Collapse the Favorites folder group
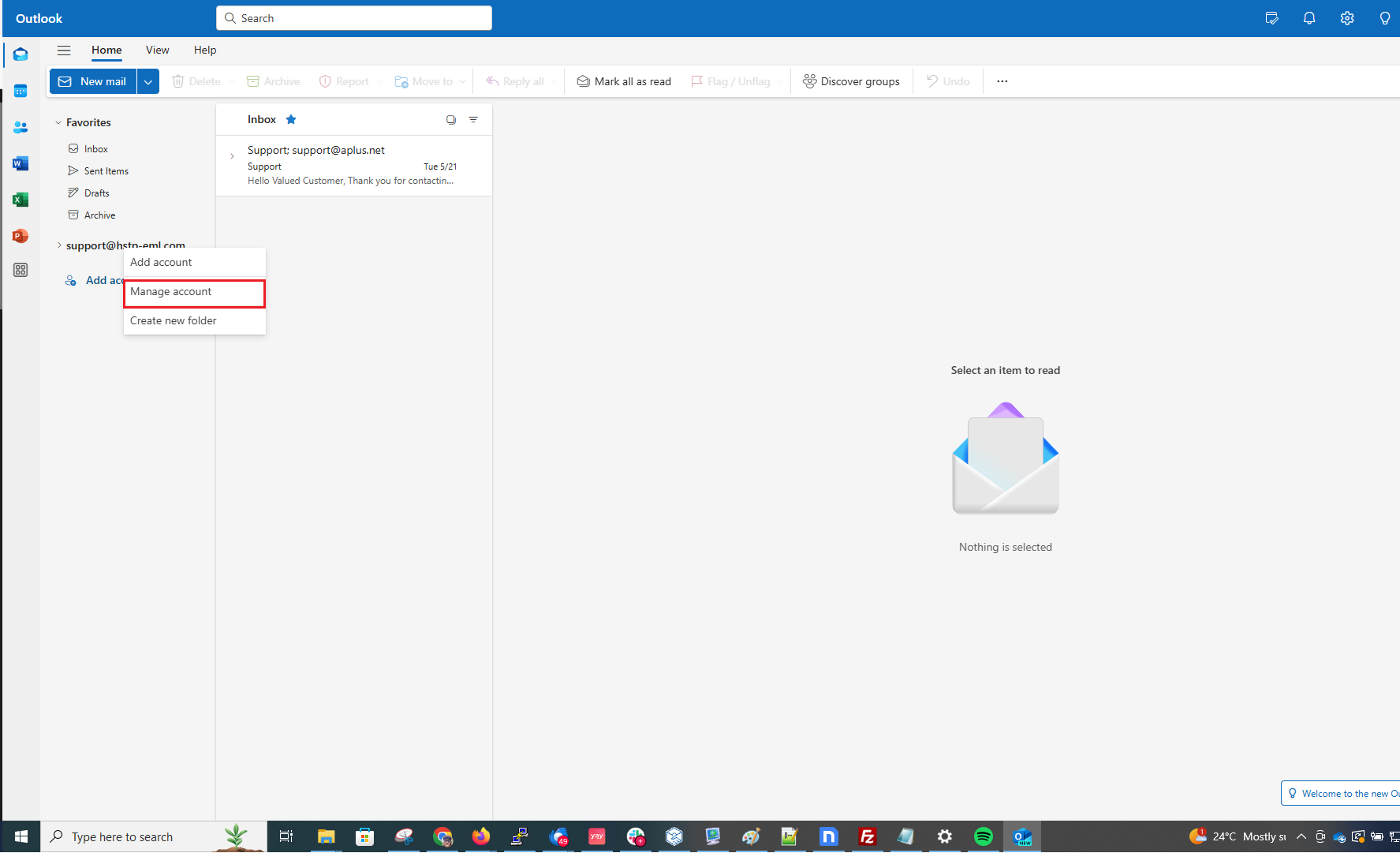 pos(58,123)
